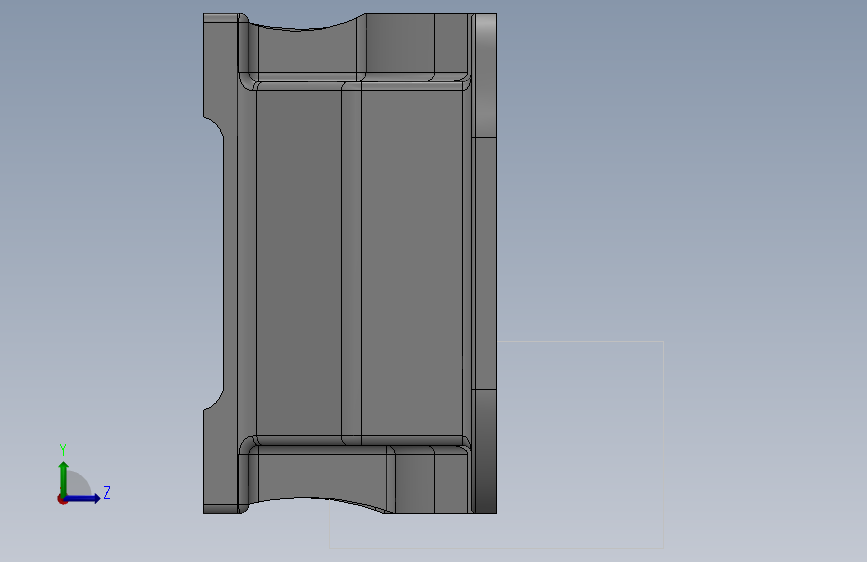Screen dimensions: 867x562
Task: Pick the large recessed face right of rib
Action: pos(412,263)
